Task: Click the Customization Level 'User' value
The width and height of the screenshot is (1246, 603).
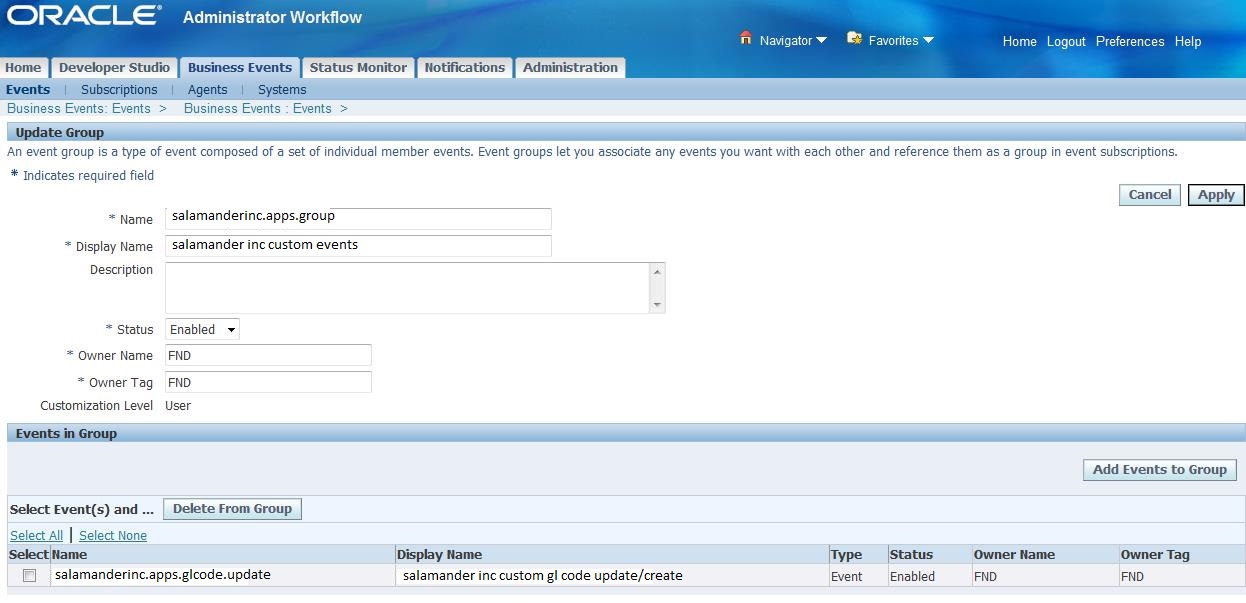Action: (178, 405)
